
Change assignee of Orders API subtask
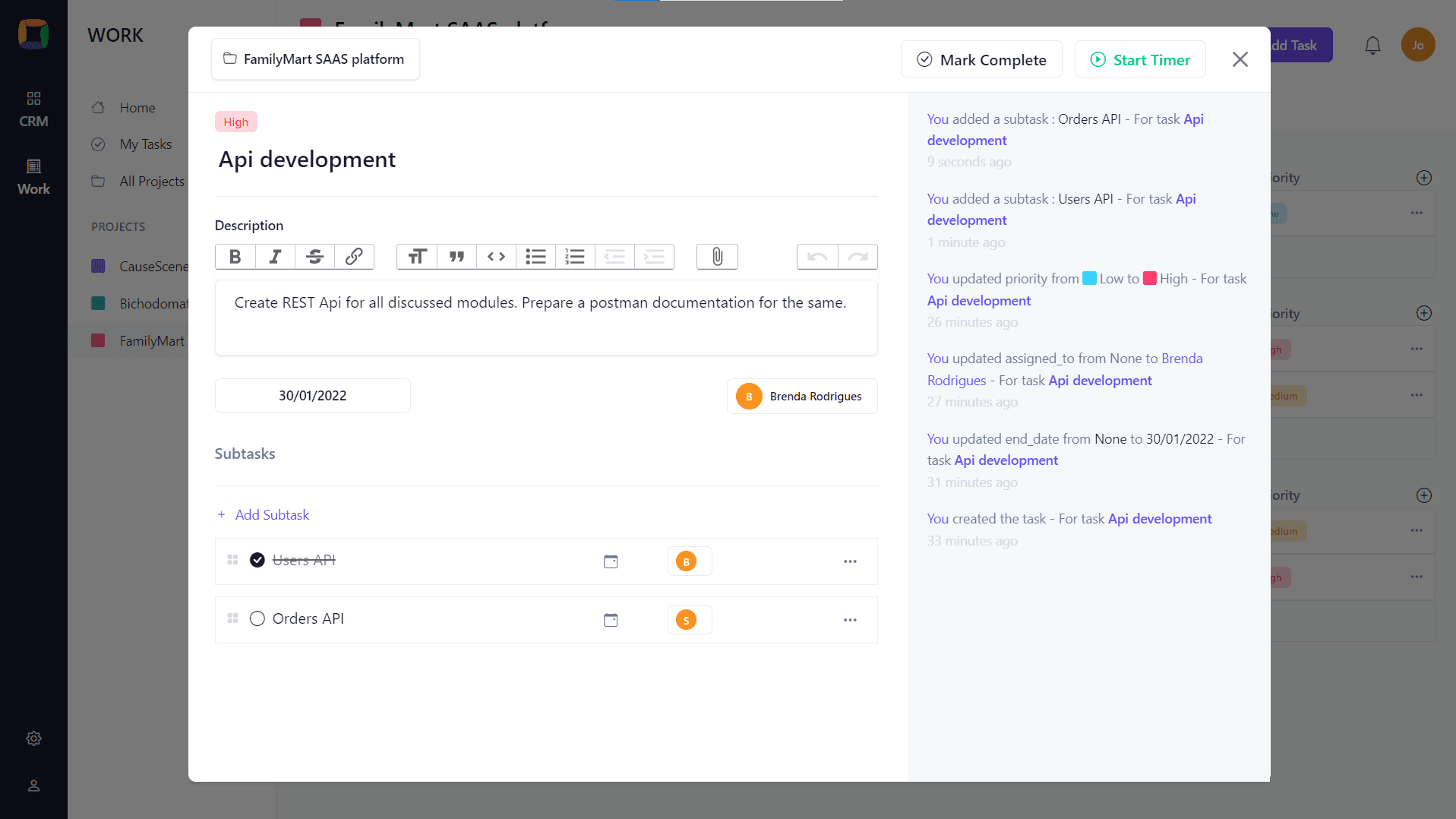[689, 620]
